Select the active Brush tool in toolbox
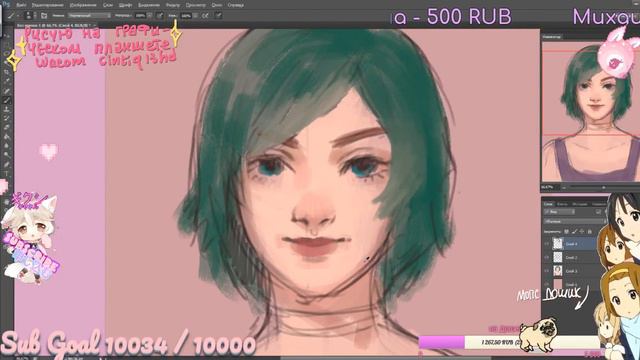 tap(7, 100)
